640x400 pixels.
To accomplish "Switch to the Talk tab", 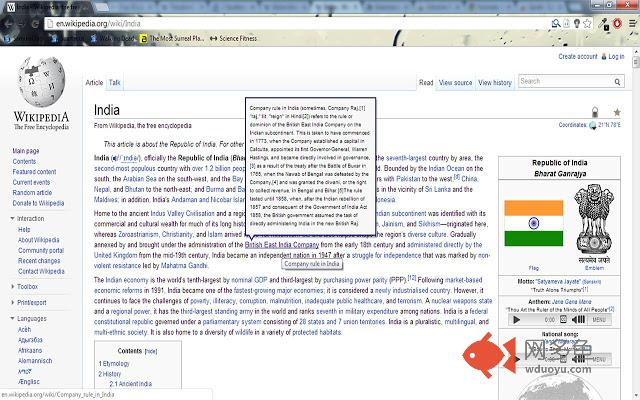I will [115, 82].
